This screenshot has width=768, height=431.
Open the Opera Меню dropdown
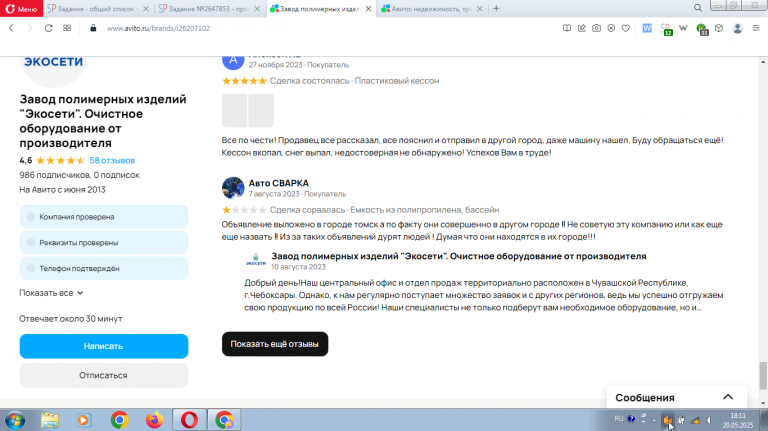click(22, 9)
